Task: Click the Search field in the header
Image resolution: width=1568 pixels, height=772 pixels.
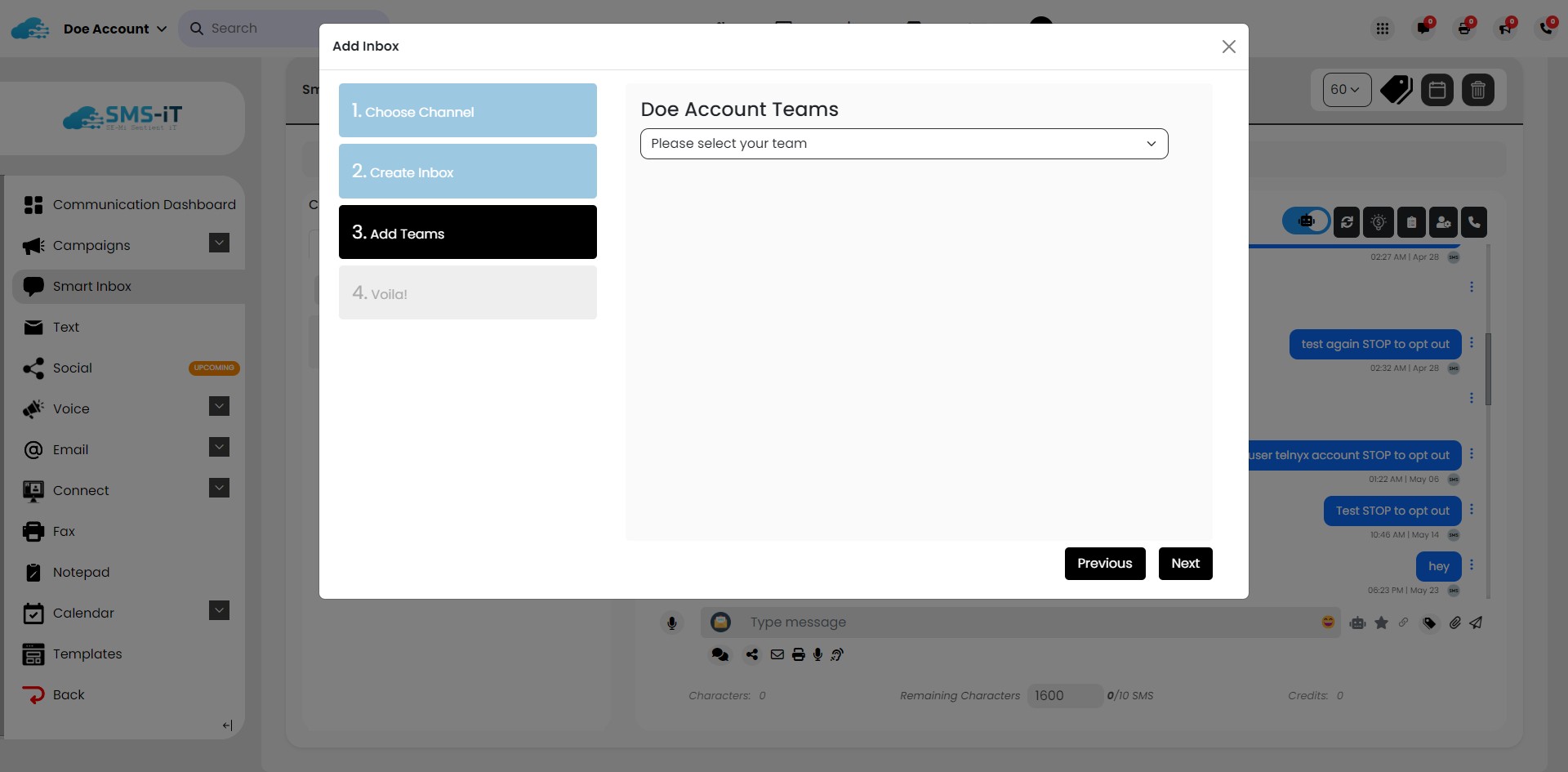Action: 284,29
